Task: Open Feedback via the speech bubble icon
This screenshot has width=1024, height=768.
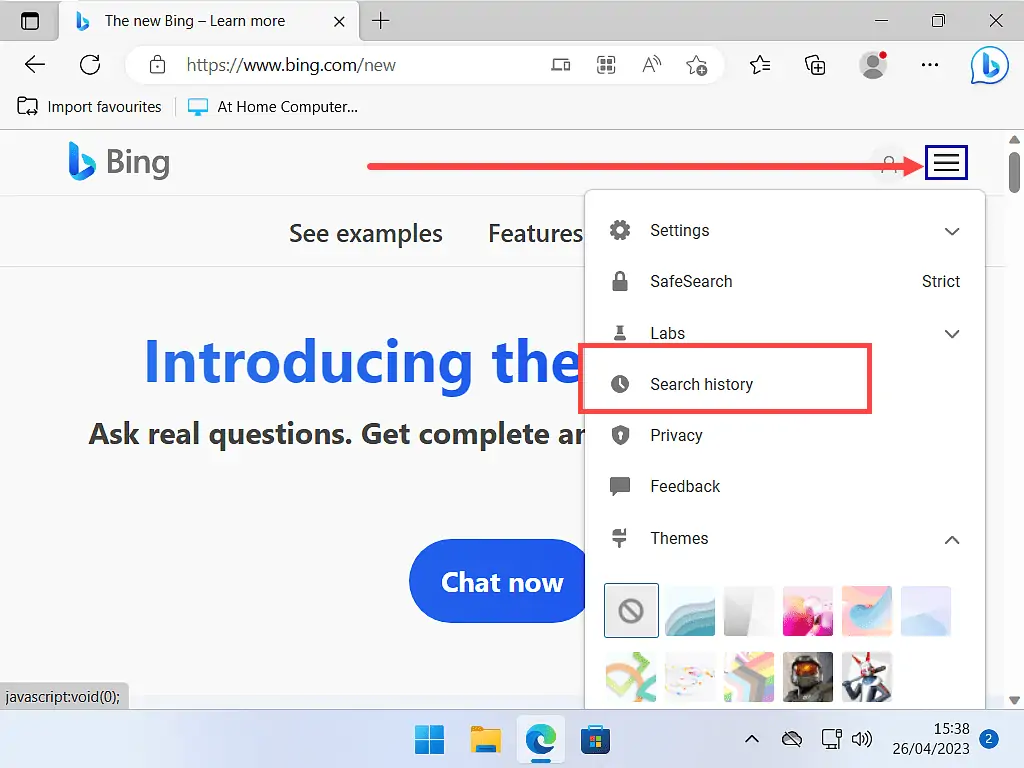Action: click(x=620, y=486)
